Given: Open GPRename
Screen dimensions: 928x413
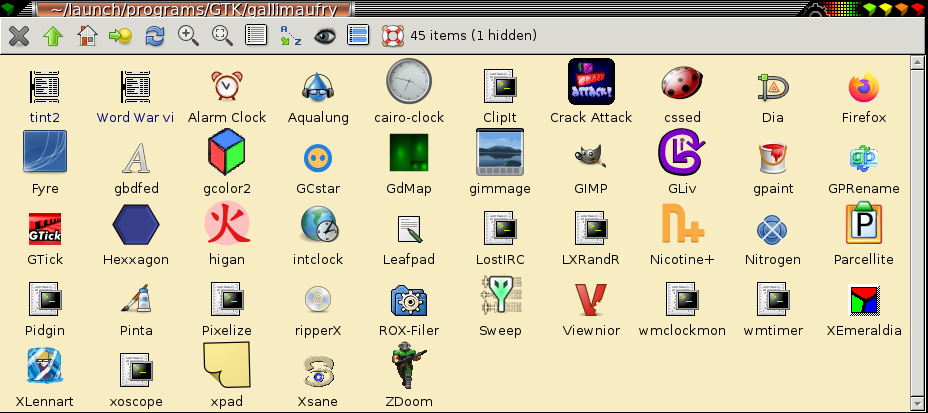Looking at the screenshot, I should pyautogui.click(x=863, y=159).
